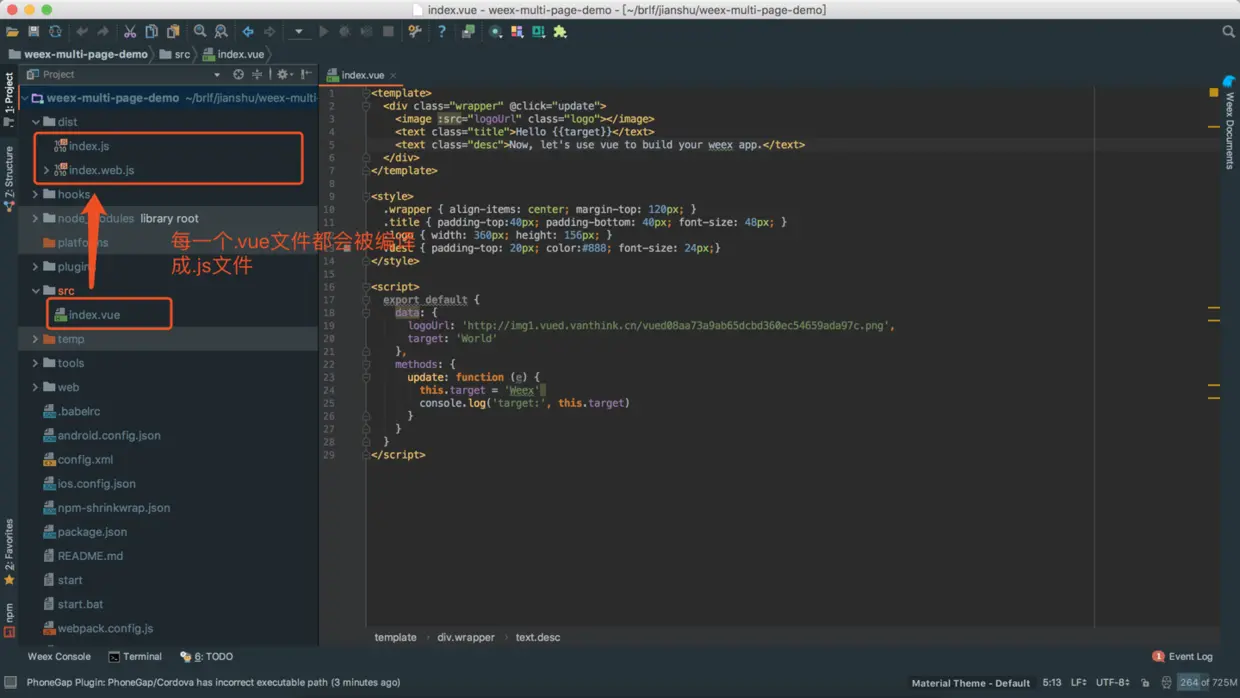Screen dimensions: 1240x698
Task: Select the index.vue editor tab
Action: [362, 75]
